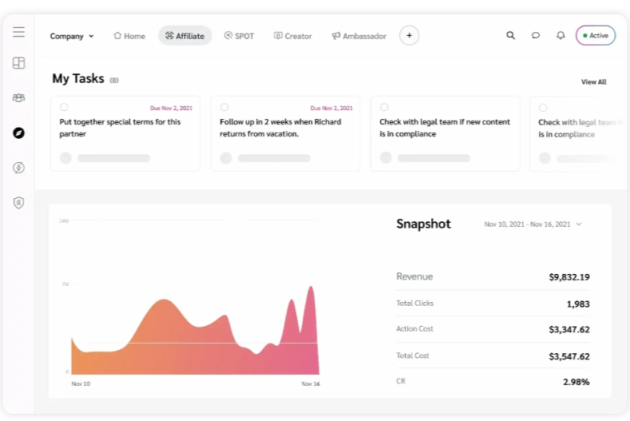
Task: Open the hamburger menu in sidebar
Action: [18, 32]
